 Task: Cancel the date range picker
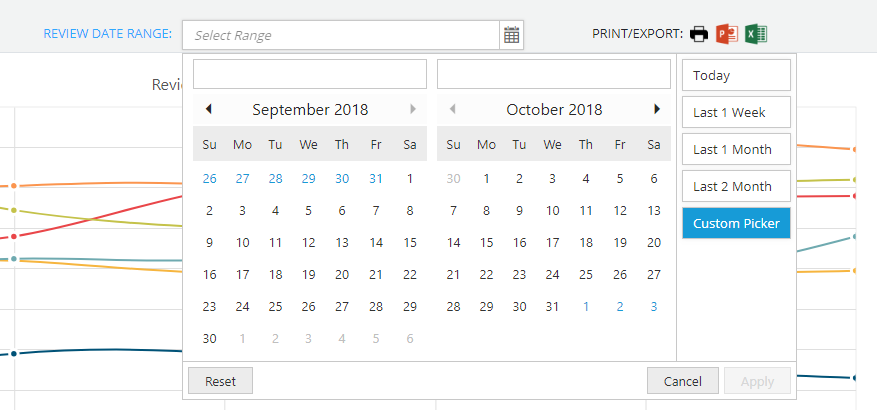tap(682, 381)
